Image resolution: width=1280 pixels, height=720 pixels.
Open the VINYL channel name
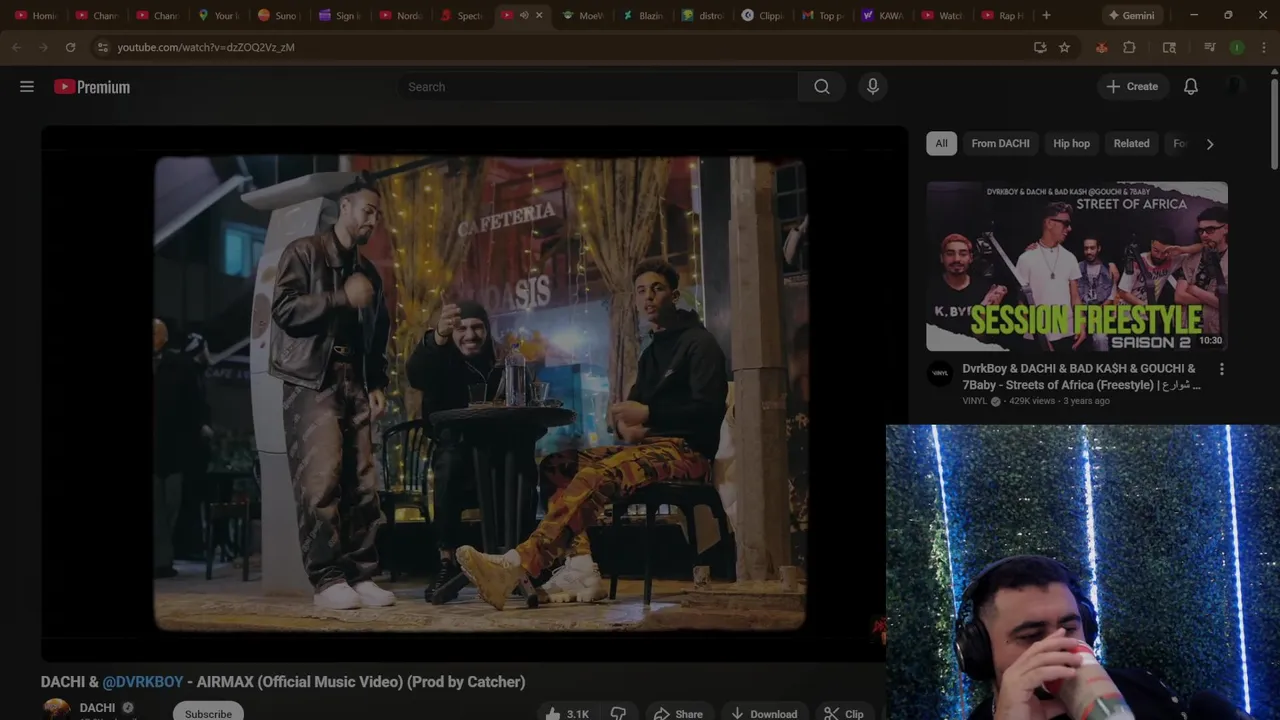[x=975, y=401]
